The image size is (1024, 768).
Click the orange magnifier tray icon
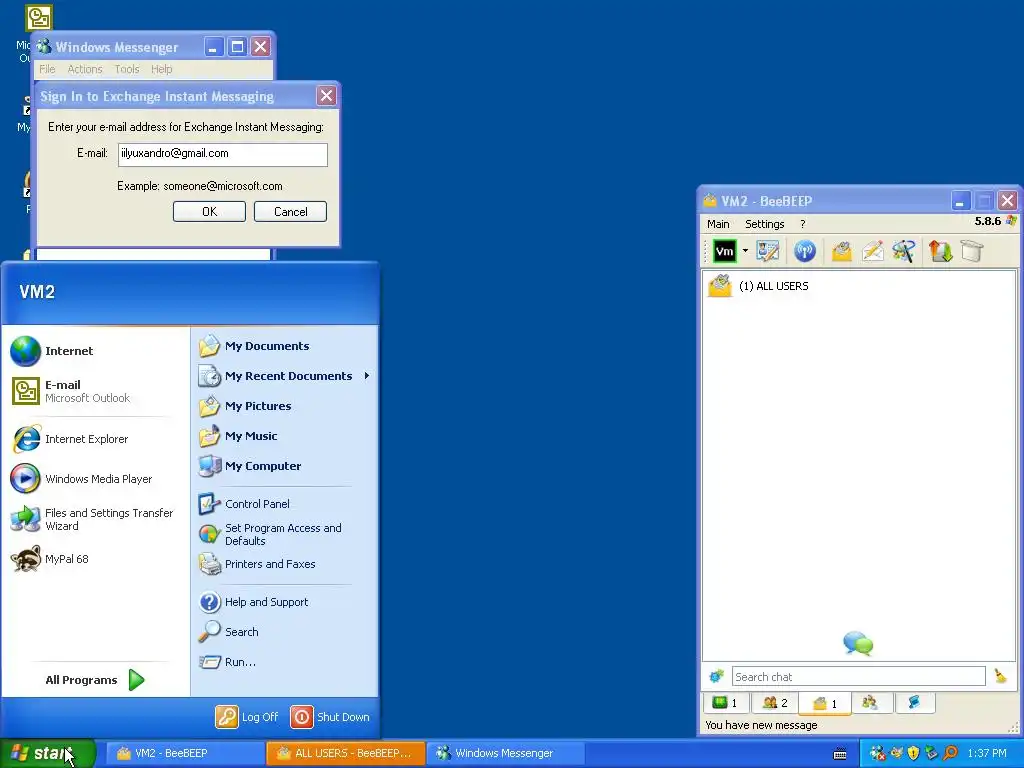[x=950, y=753]
